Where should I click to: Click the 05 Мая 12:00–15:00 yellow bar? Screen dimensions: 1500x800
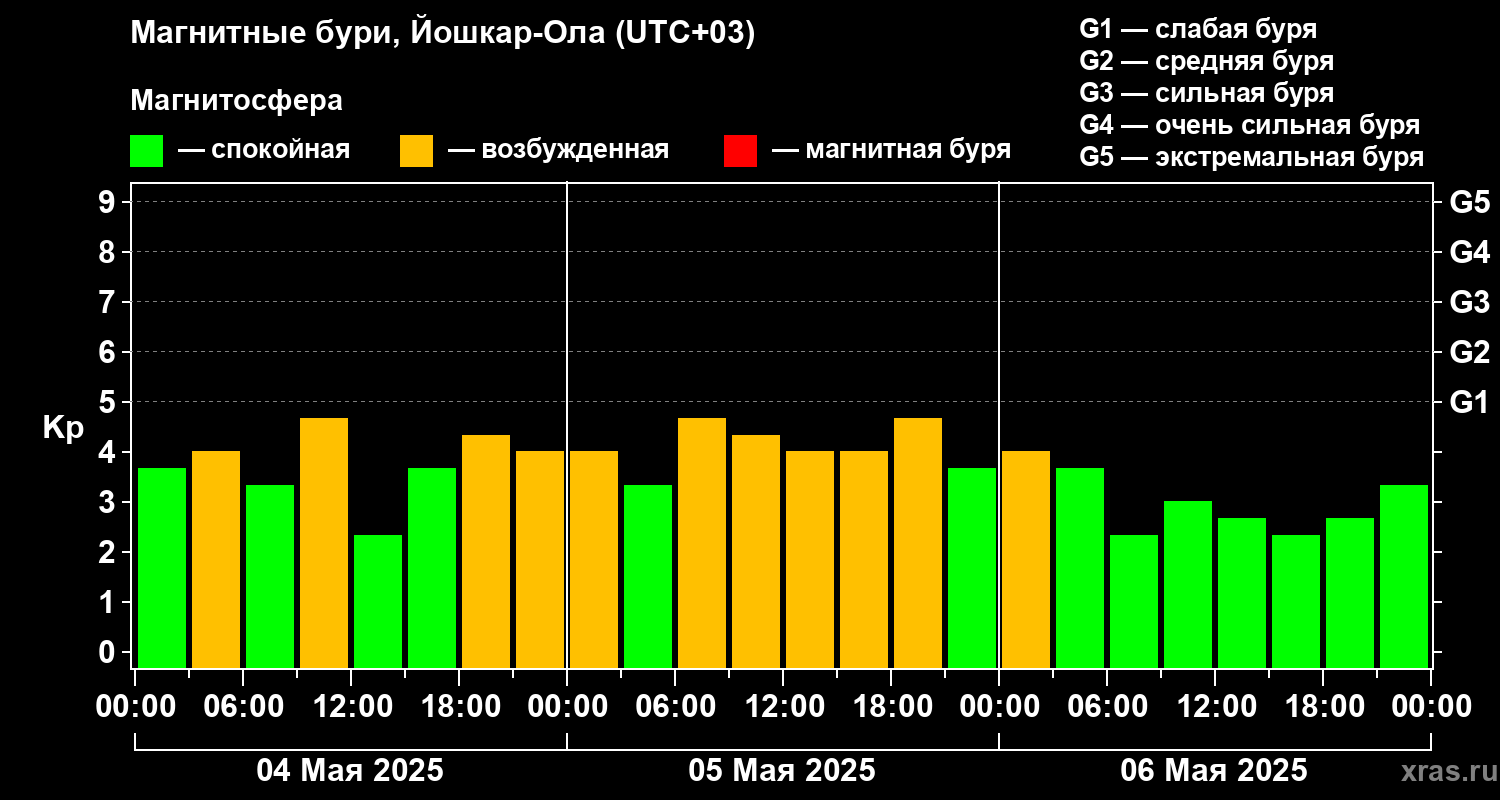[810, 559]
